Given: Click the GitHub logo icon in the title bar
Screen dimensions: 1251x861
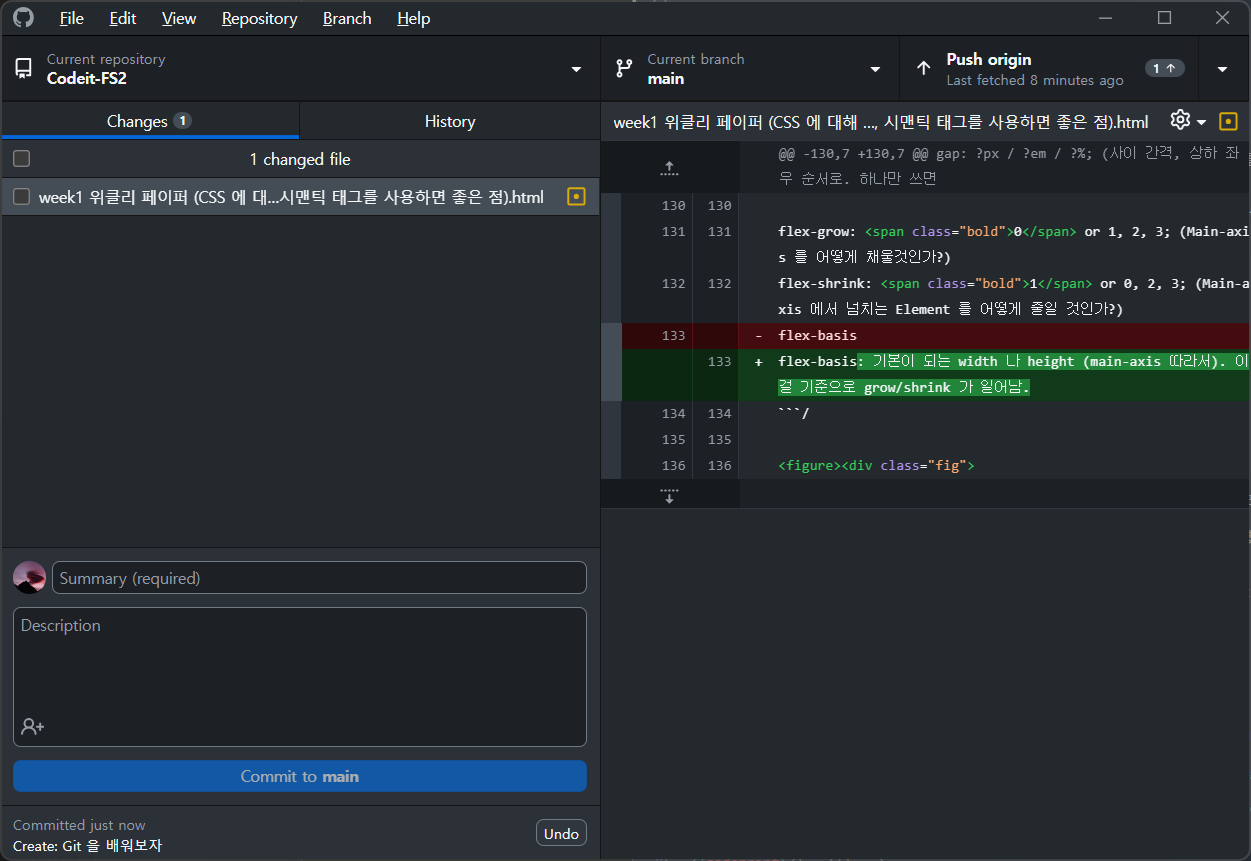Looking at the screenshot, I should 23,18.
